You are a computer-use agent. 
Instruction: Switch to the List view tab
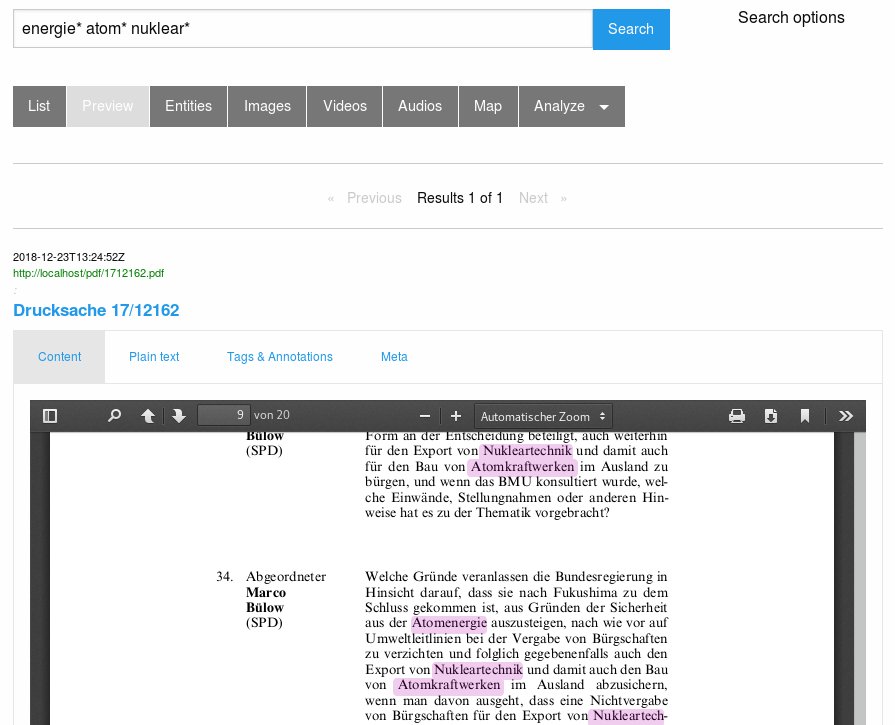pos(39,106)
